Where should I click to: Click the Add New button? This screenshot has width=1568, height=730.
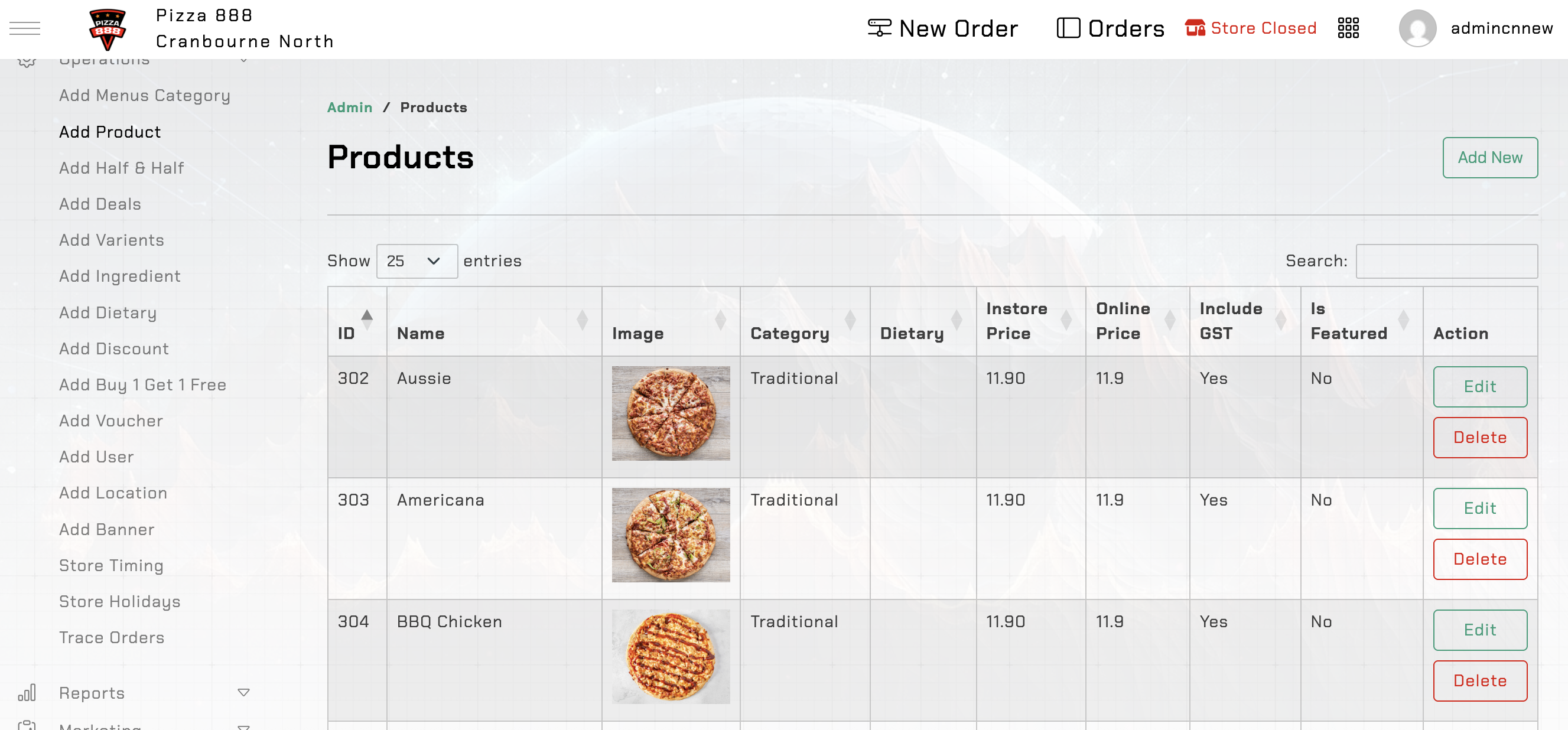pos(1489,158)
